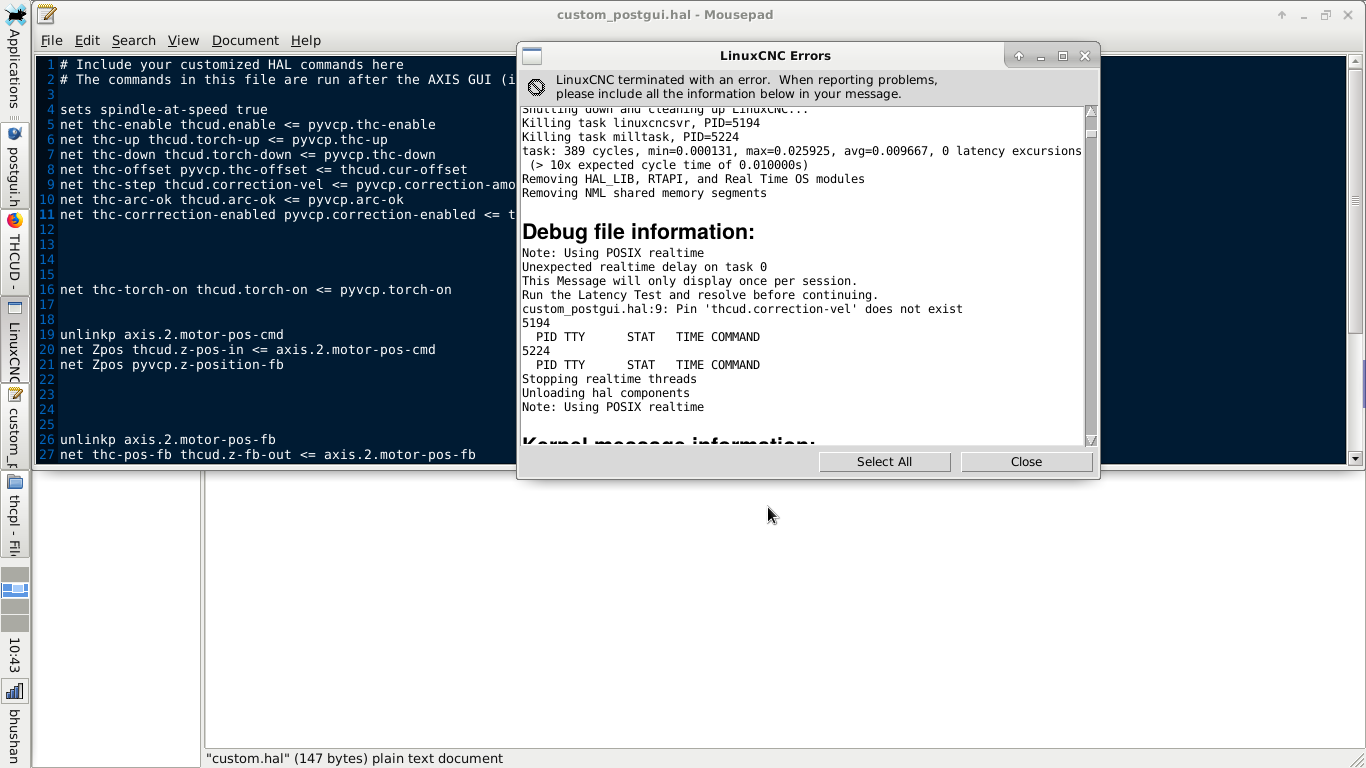Click 'Run the Latency Test and resolve' line
This screenshot has width=1366, height=768.
700,295
